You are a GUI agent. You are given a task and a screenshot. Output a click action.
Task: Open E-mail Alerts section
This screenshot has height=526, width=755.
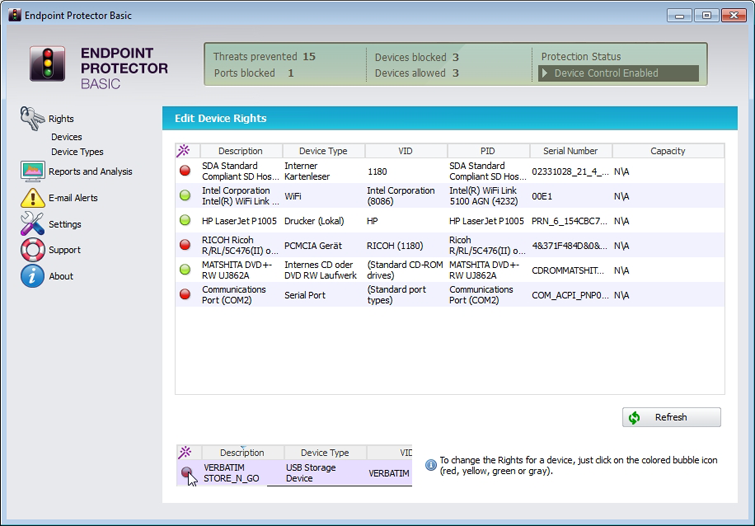tap(73, 197)
